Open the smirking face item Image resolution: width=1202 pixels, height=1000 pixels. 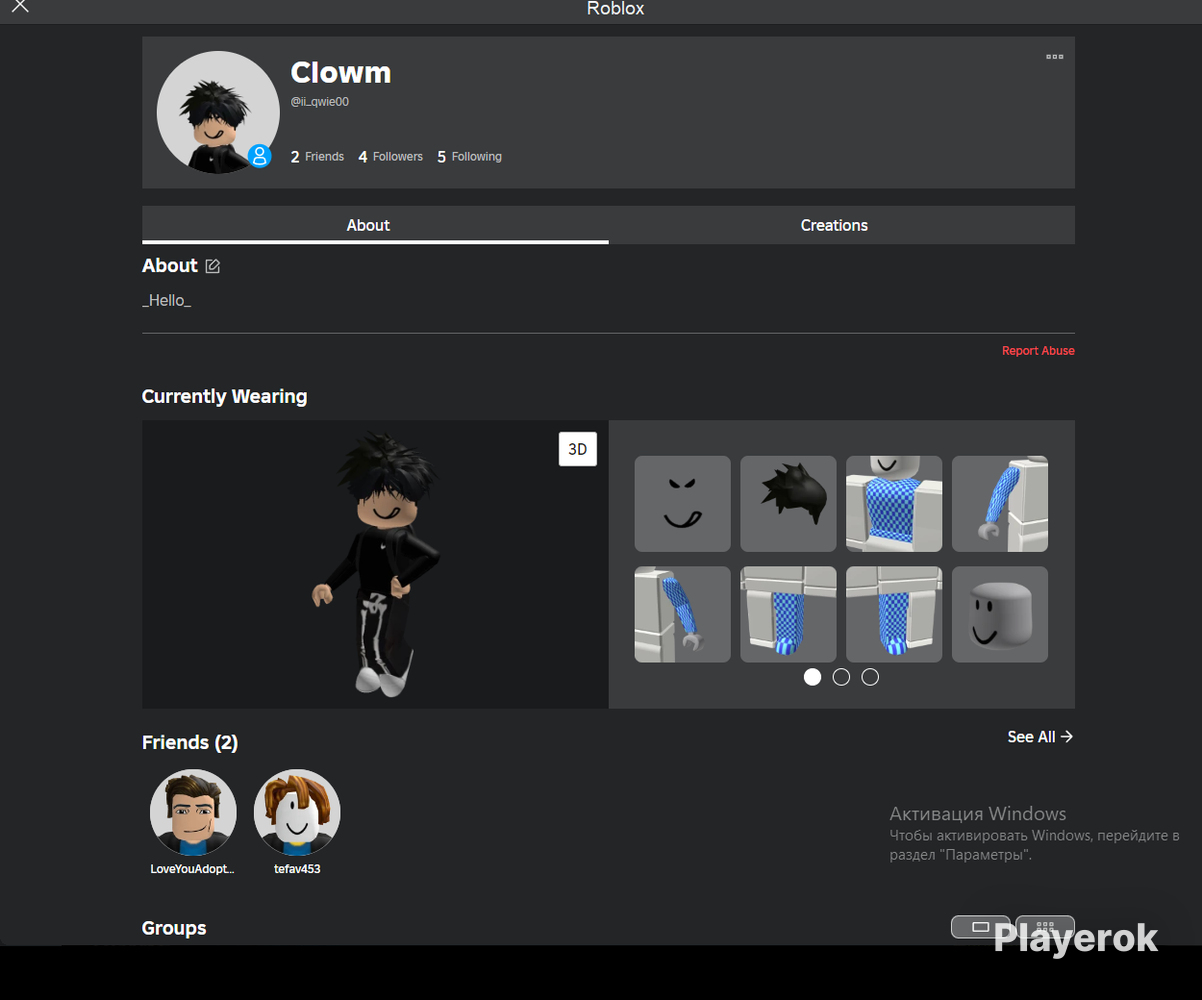tap(682, 504)
